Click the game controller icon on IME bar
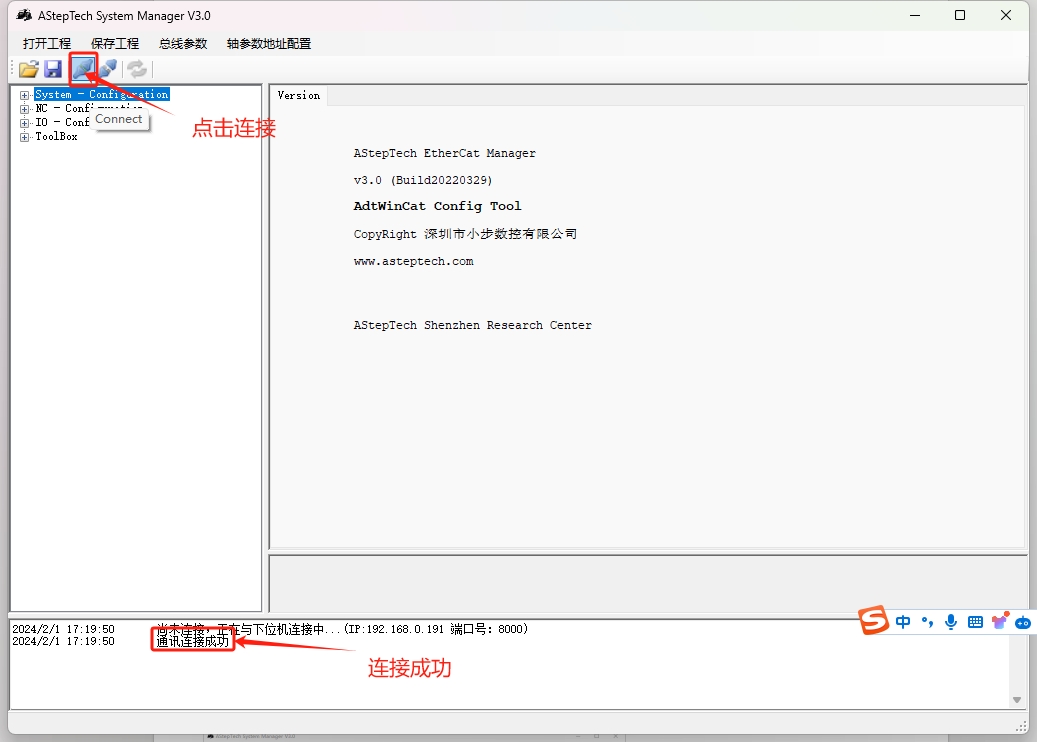Viewport: 1037px width, 742px height. pos(1023,622)
